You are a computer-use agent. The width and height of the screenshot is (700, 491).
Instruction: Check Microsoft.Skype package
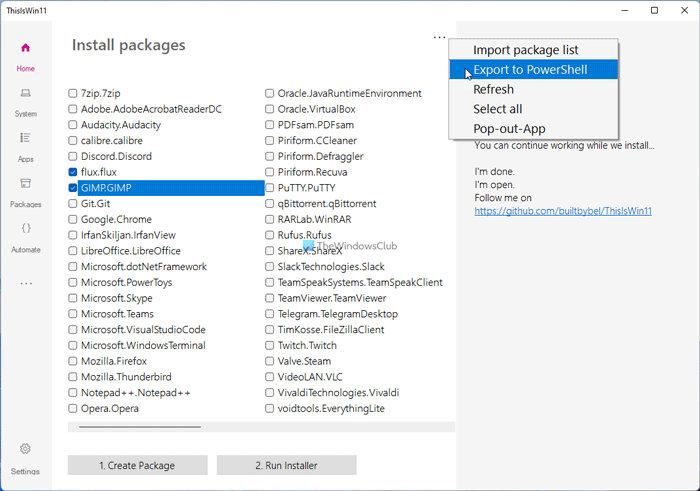[x=73, y=298]
